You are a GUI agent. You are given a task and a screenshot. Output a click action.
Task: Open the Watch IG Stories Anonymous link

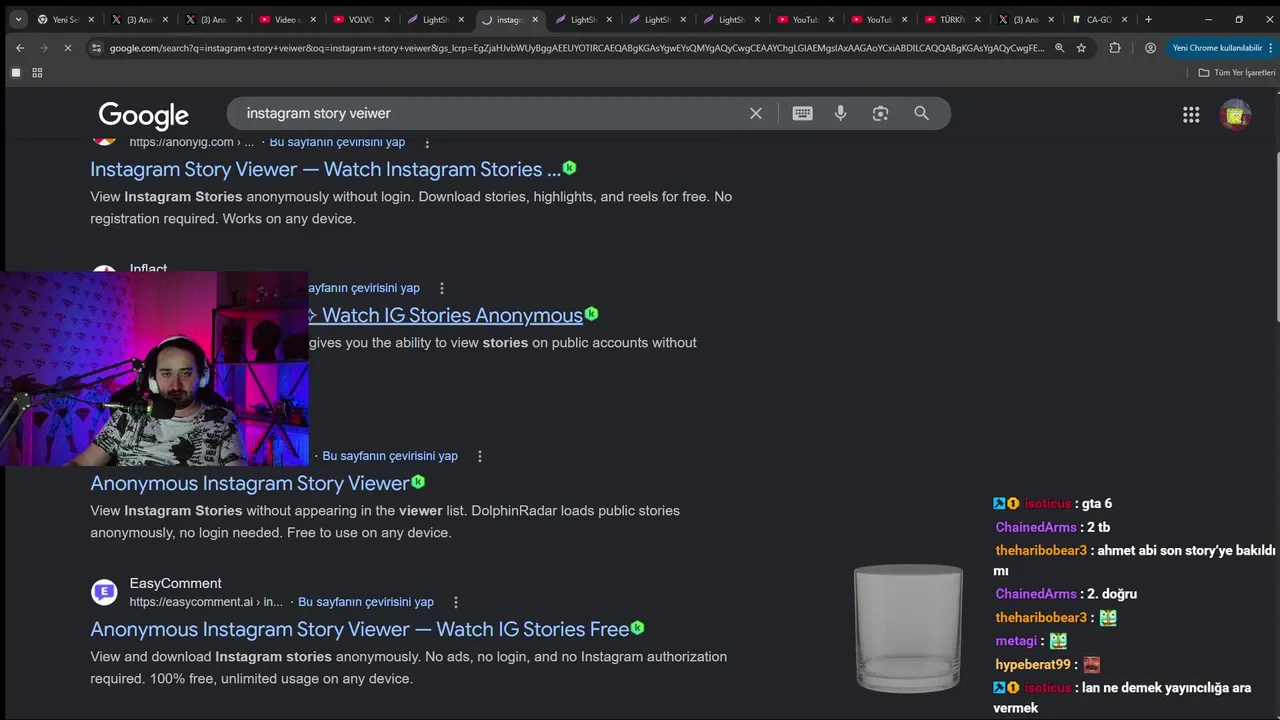(446, 315)
